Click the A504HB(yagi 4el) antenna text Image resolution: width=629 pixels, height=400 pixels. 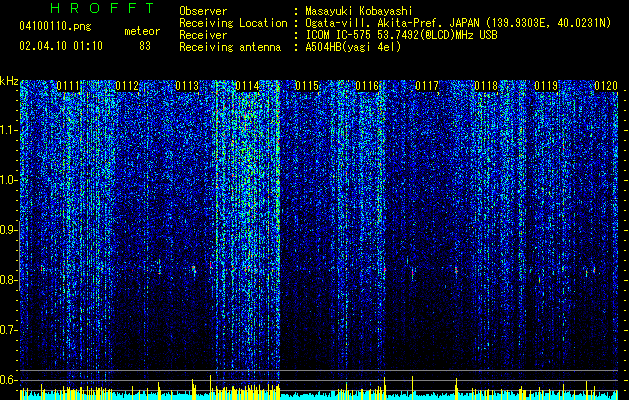pos(353,47)
